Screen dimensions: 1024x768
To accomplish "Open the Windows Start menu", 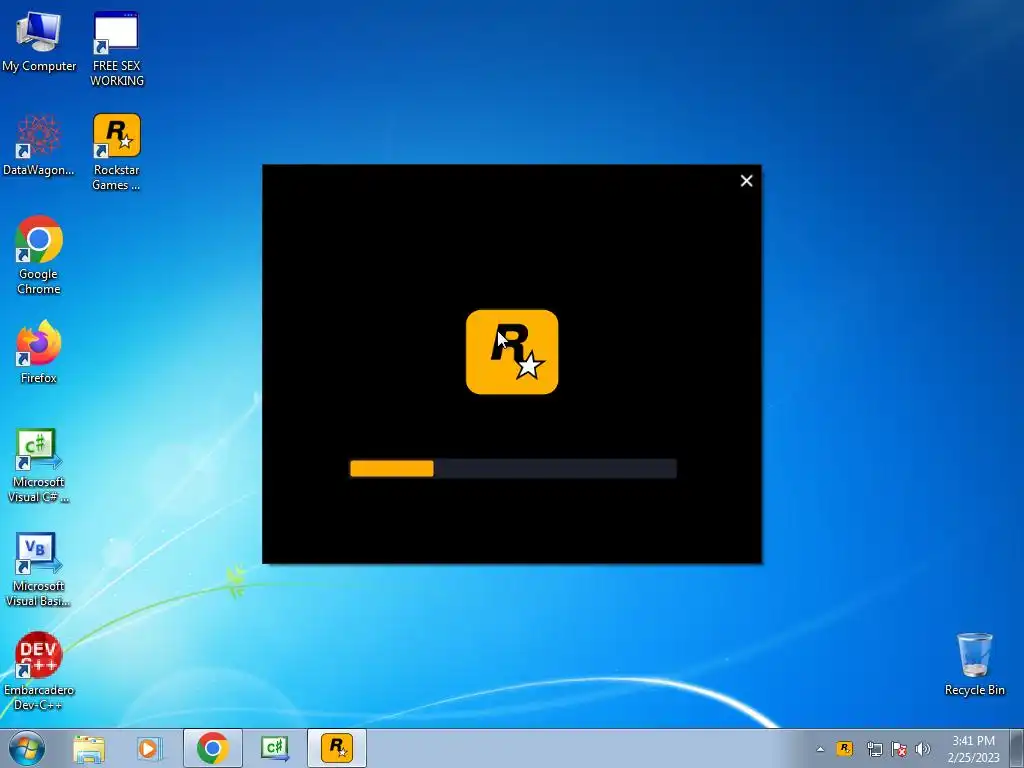I will (27, 748).
